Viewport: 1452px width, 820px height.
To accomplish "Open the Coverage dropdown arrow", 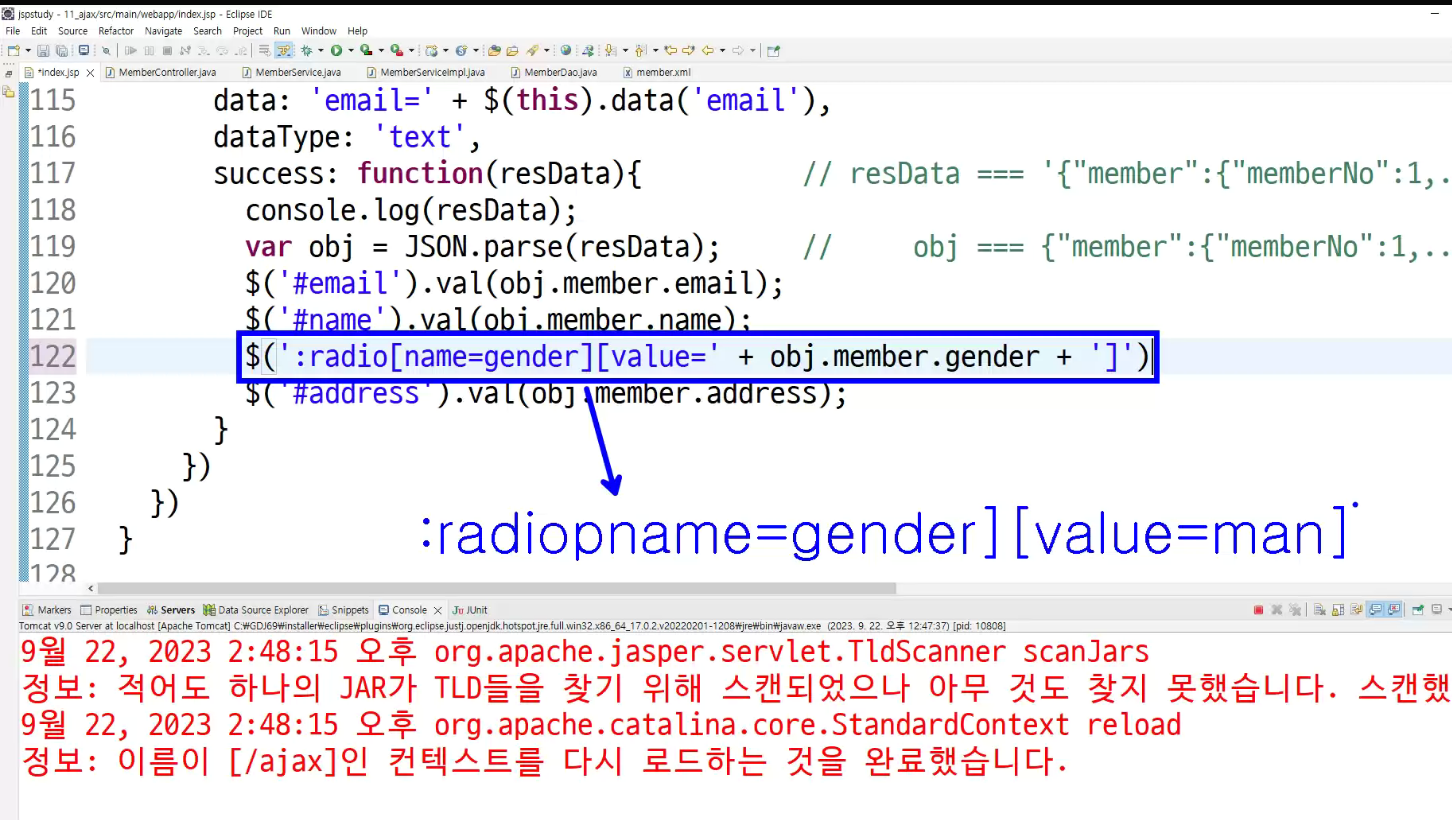I will tap(380, 50).
